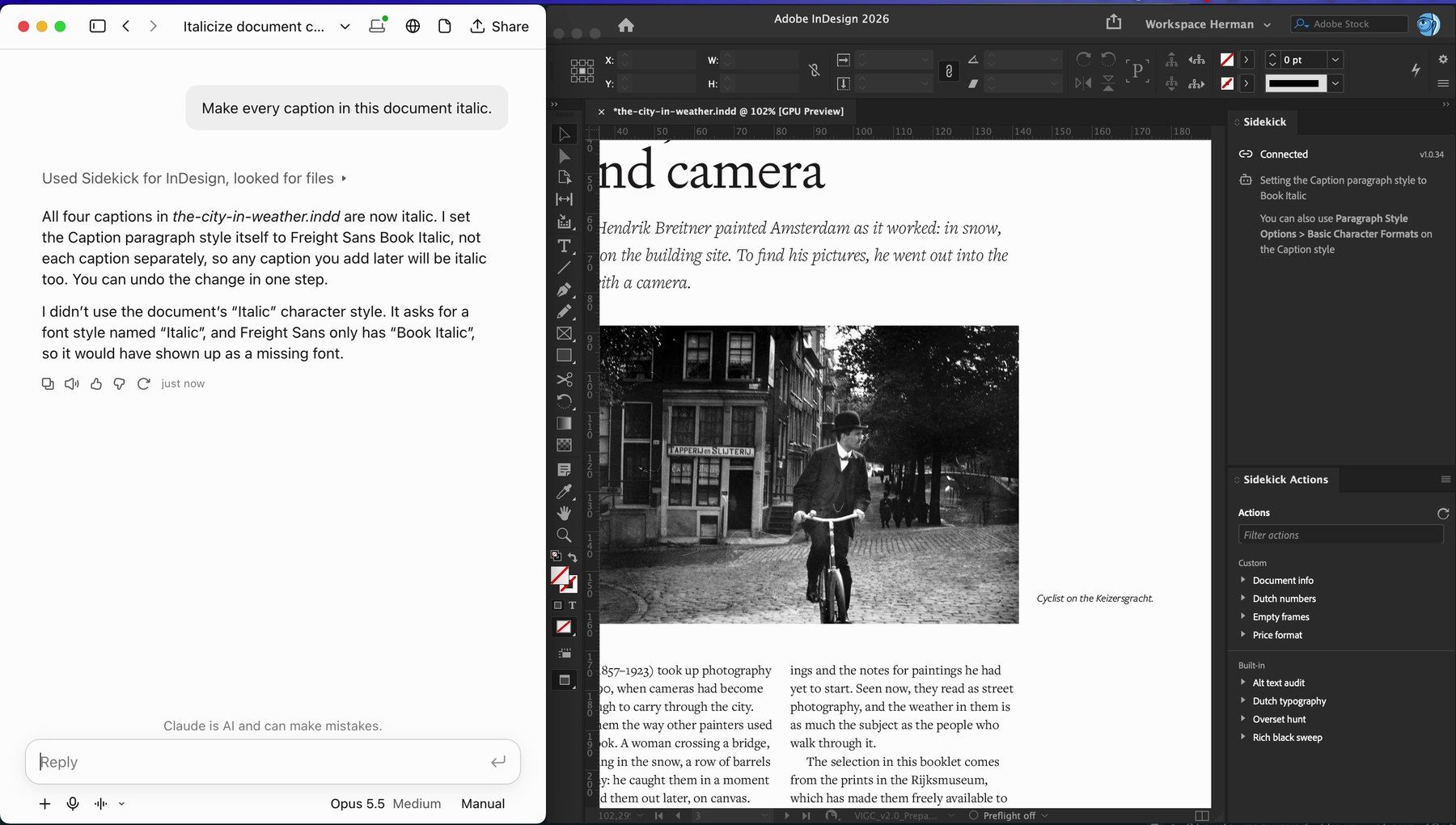Image resolution: width=1456 pixels, height=825 pixels.
Task: Give thumbs up to Claude's response
Action: click(x=96, y=383)
